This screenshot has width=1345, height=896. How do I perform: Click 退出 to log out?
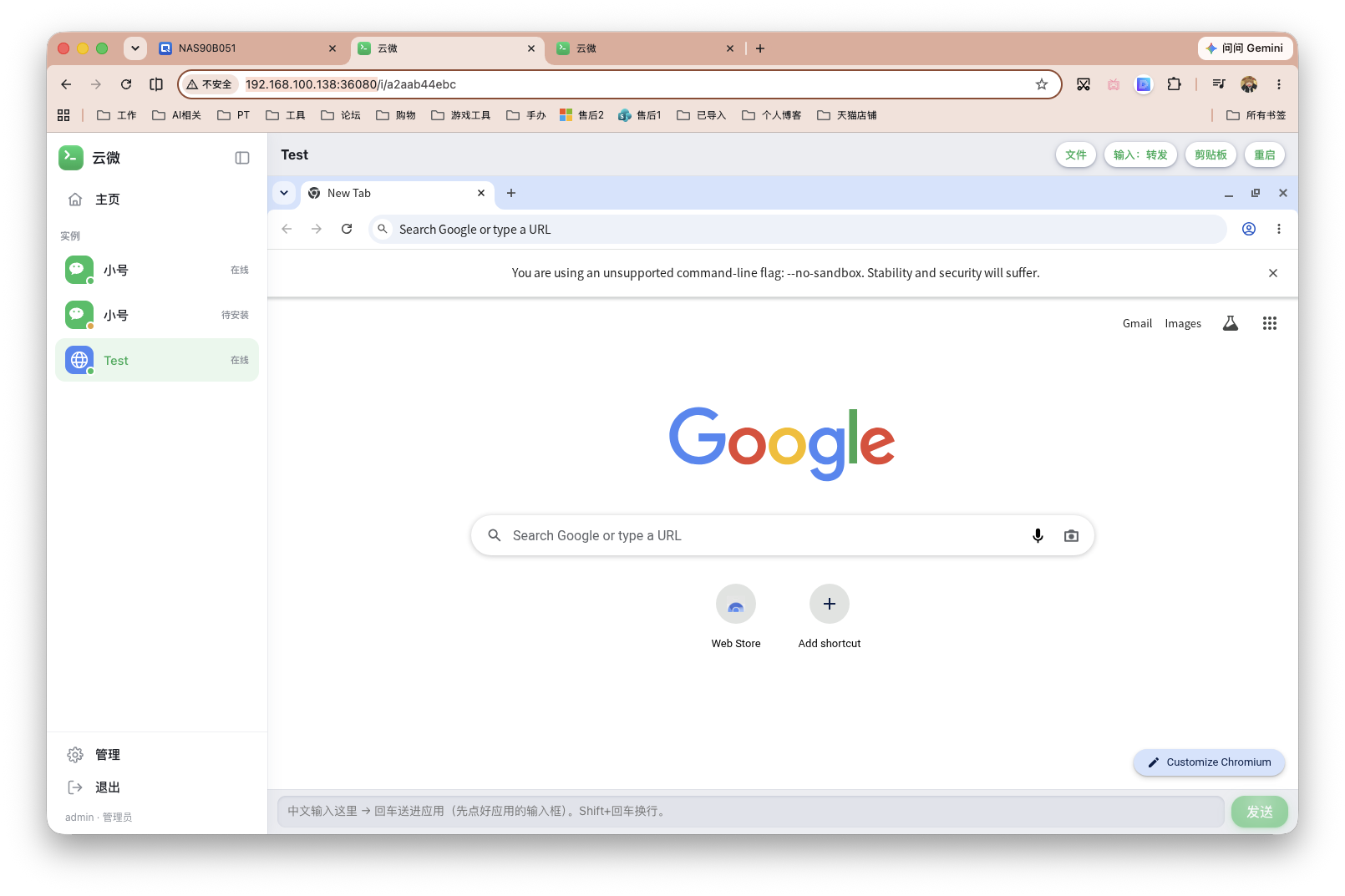tap(157, 787)
